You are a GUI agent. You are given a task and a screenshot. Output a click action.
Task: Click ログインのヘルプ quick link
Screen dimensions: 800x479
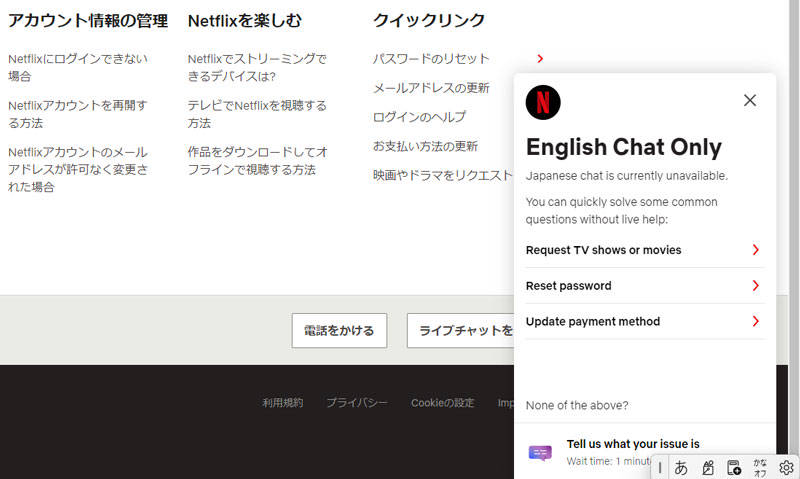[419, 117]
